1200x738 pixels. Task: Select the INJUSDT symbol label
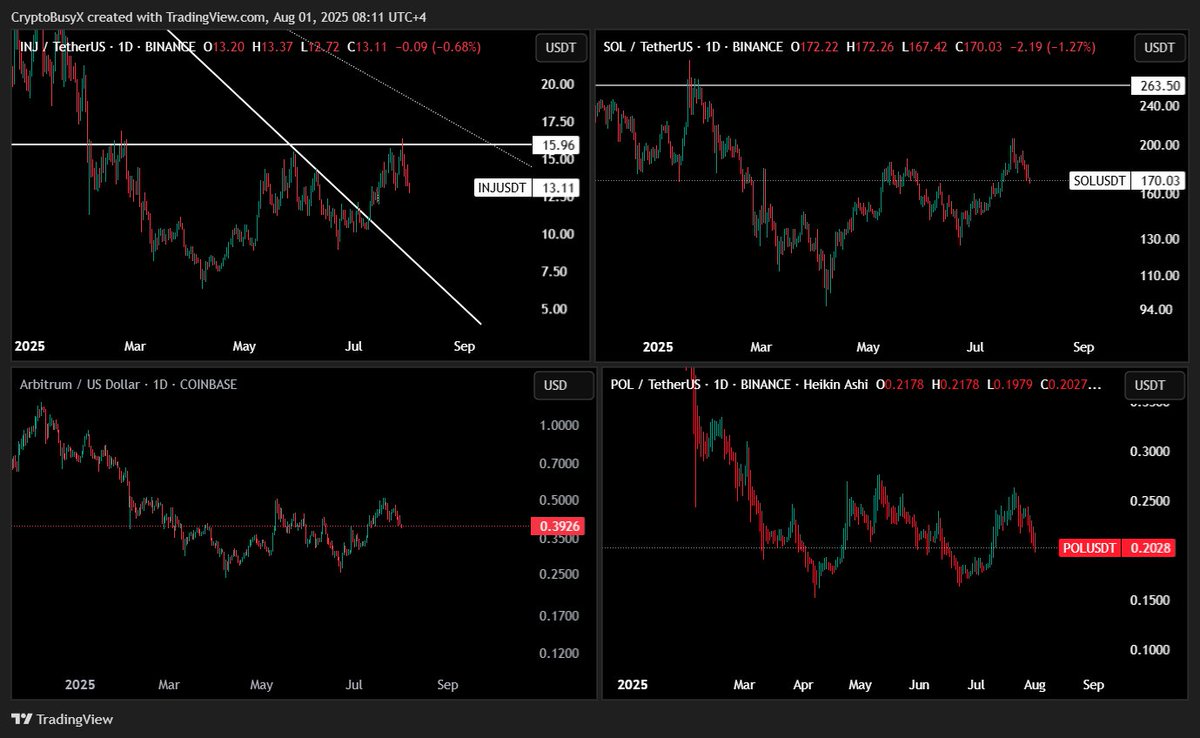[x=500, y=187]
